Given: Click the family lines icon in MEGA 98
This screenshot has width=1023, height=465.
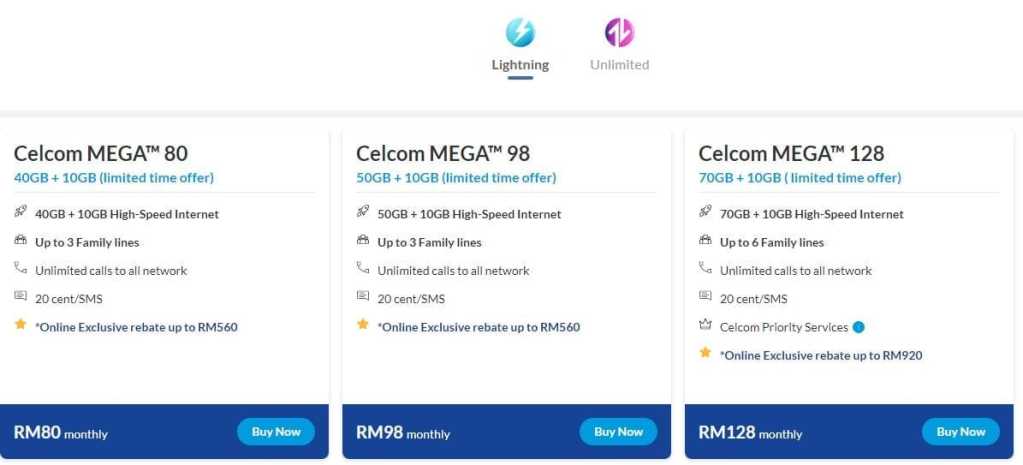Looking at the screenshot, I should [363, 241].
